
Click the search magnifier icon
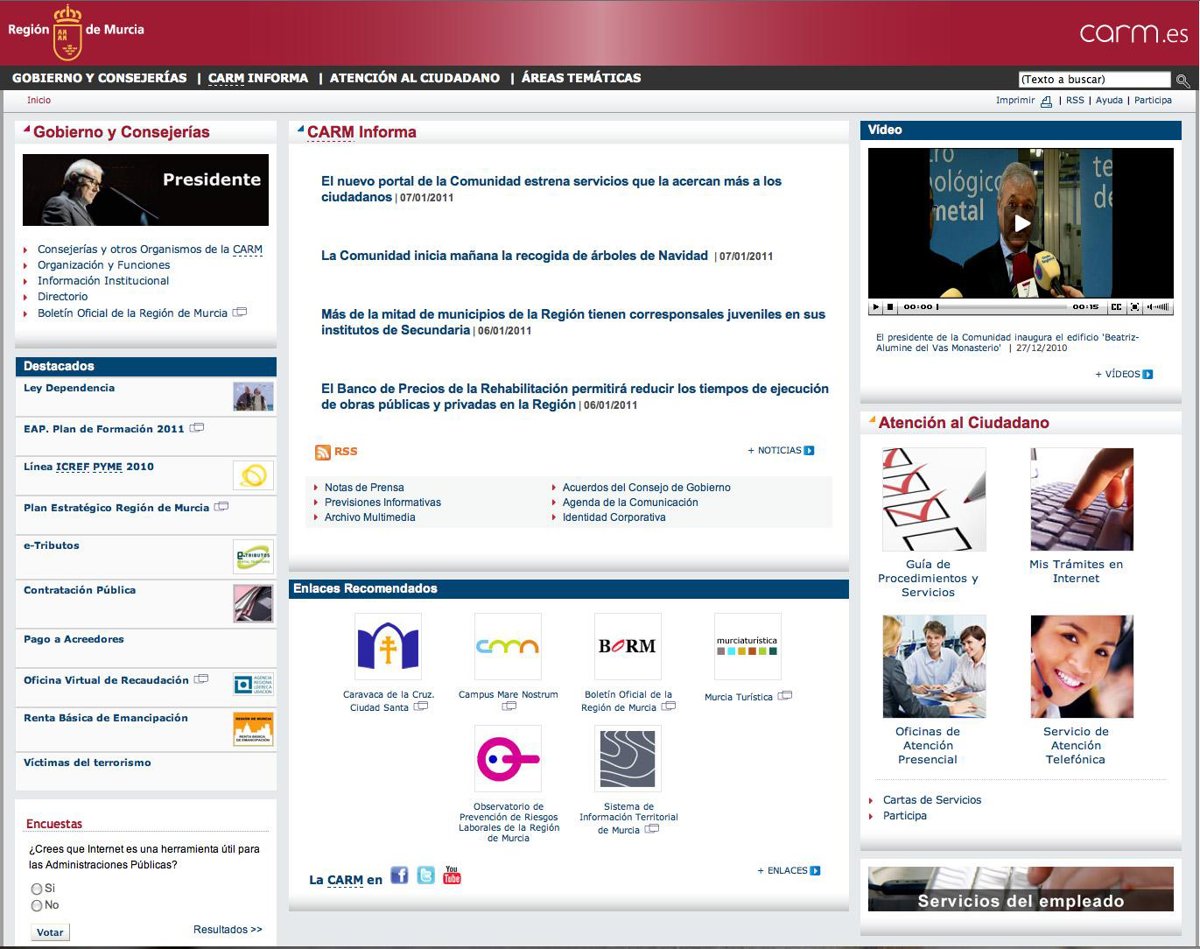[x=1182, y=80]
